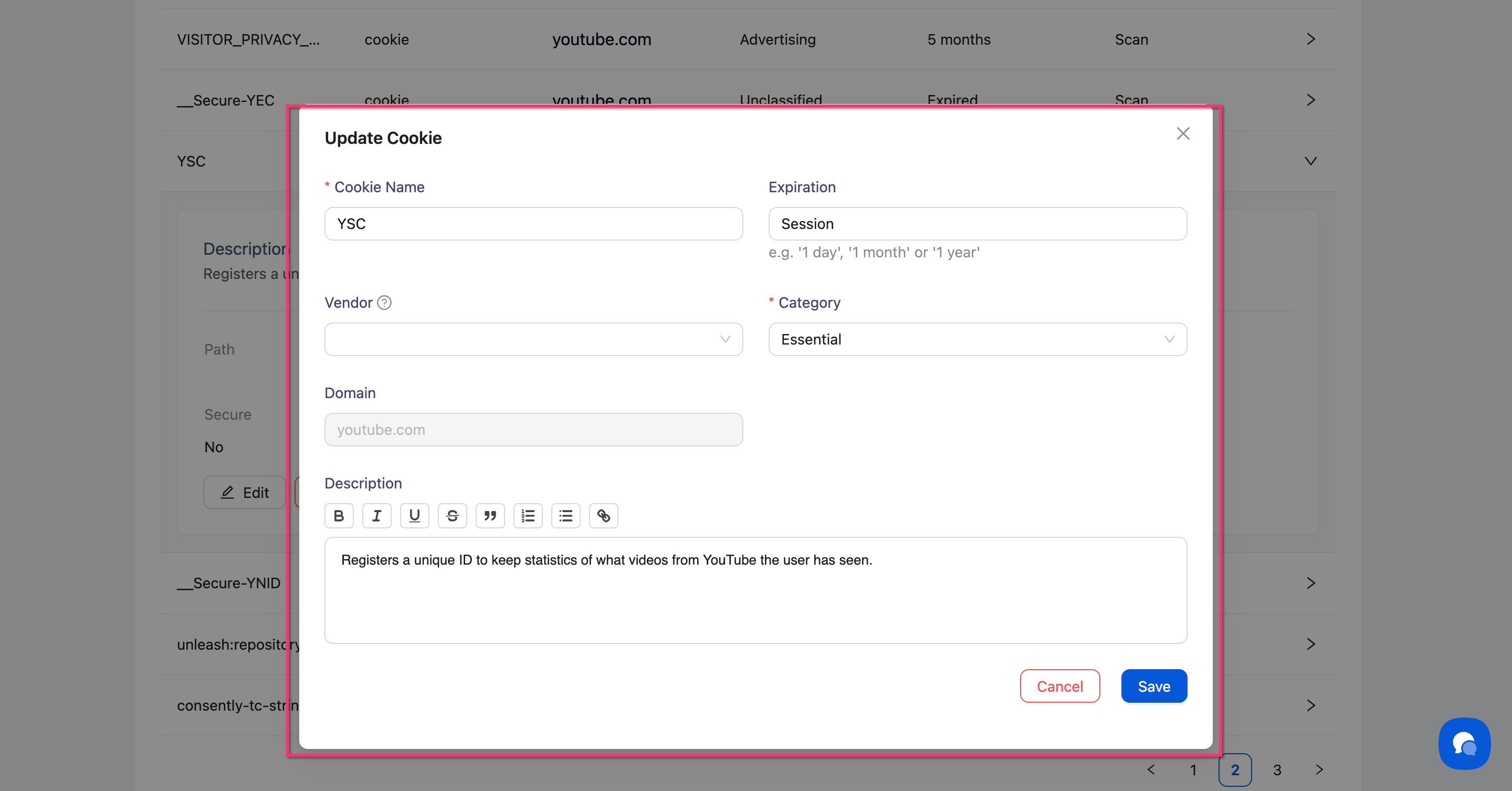Save the cookie changes

point(1153,686)
